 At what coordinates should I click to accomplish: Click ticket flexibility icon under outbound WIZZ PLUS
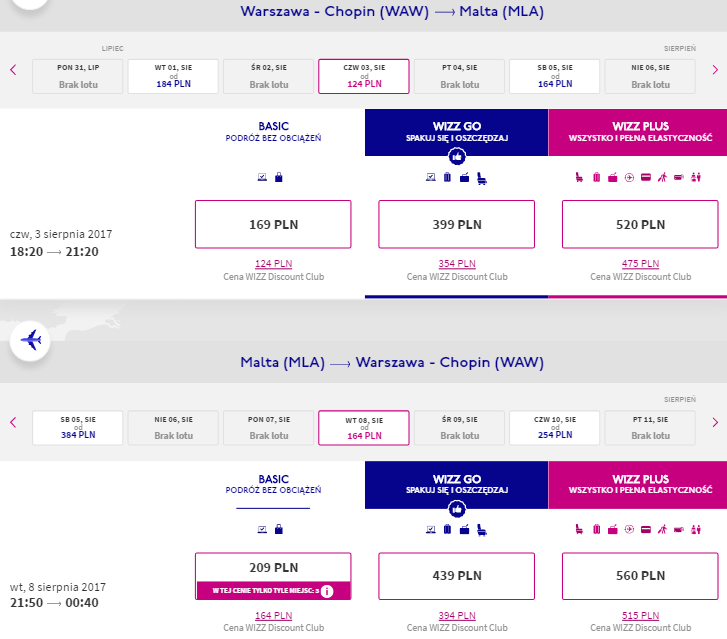tap(679, 177)
